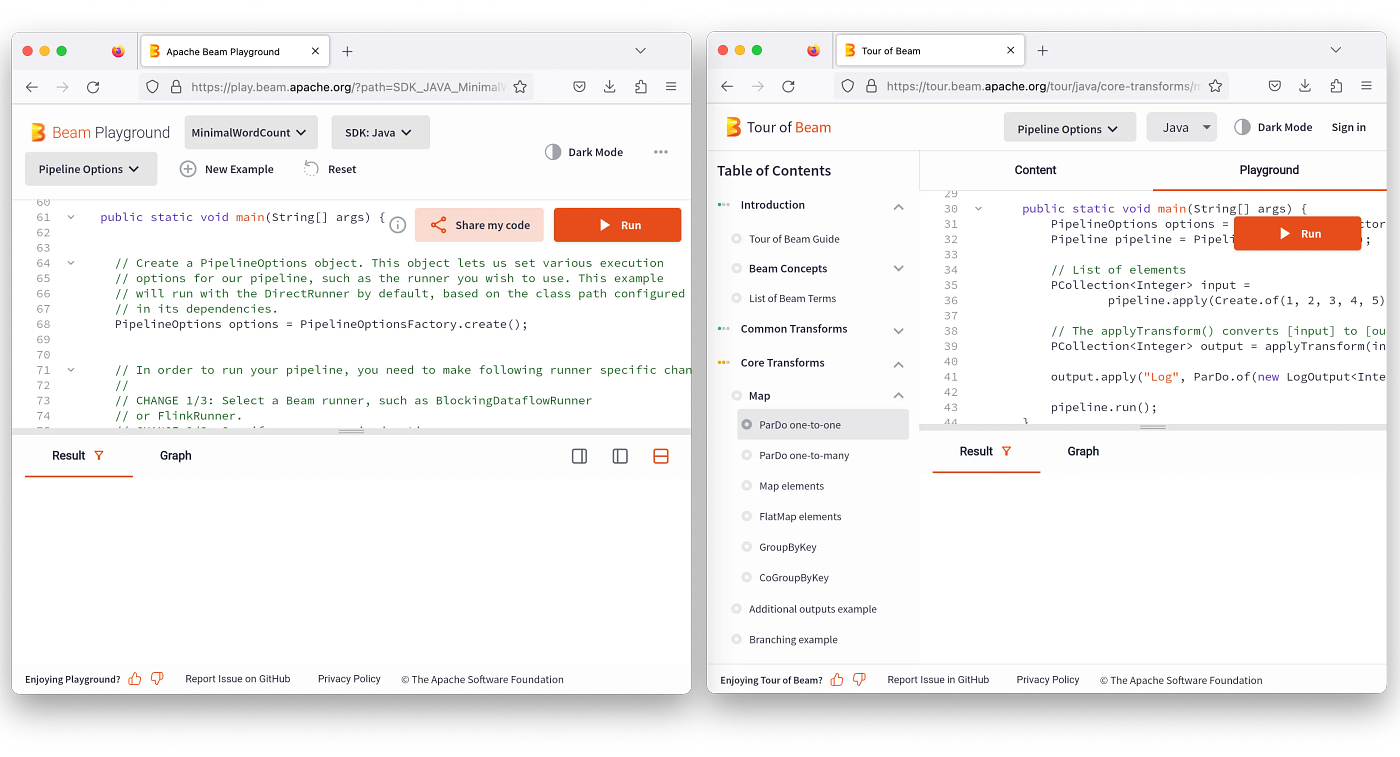Select the Result tab in Playground

[78, 455]
